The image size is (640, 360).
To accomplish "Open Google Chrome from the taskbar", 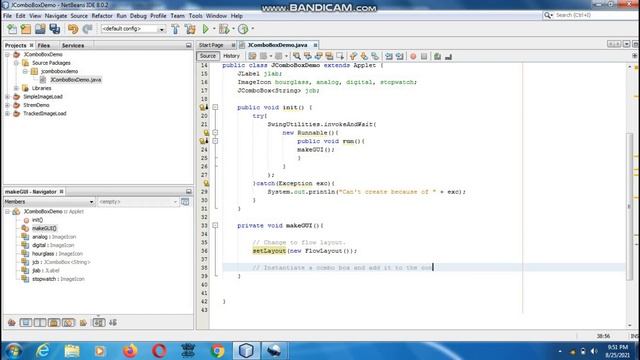I will coord(218,351).
